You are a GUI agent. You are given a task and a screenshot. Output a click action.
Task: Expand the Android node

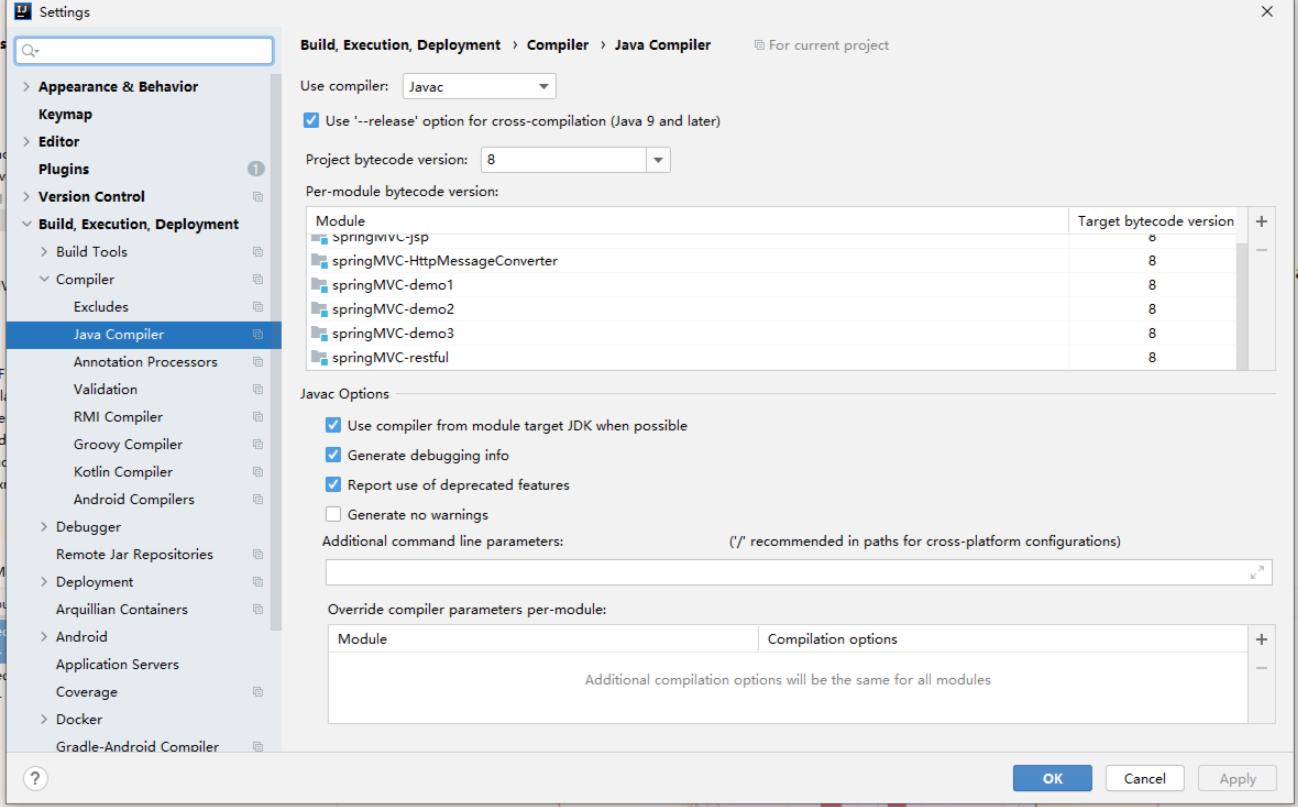point(44,637)
